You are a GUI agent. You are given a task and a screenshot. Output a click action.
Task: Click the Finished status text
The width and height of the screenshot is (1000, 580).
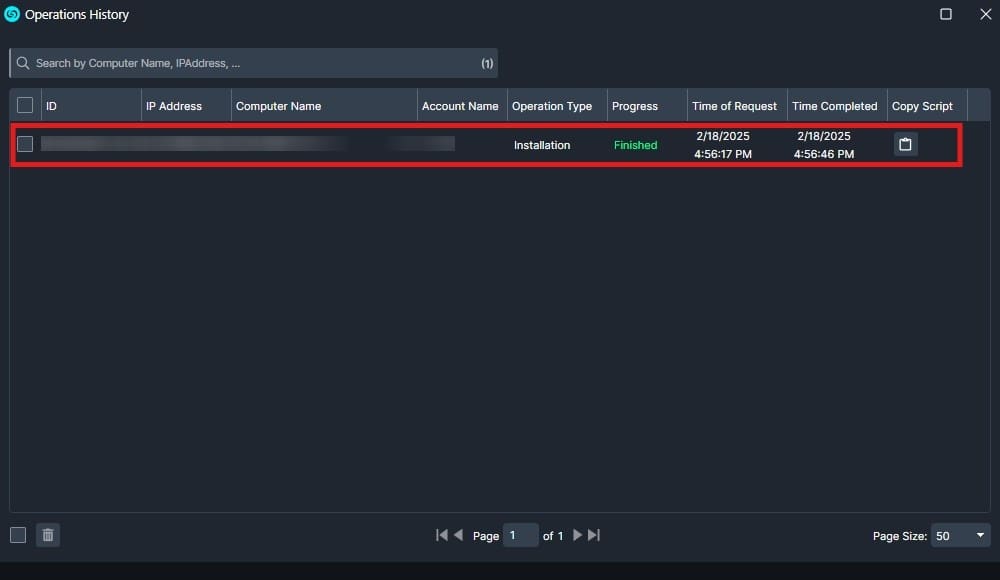[635, 145]
